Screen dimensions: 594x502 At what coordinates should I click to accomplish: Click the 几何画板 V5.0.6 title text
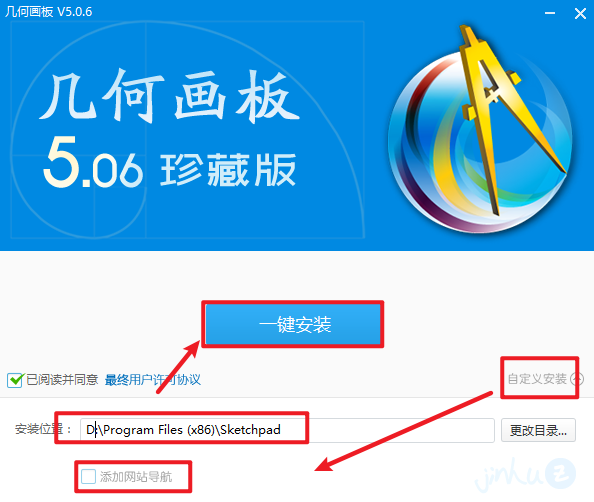(x=48, y=12)
